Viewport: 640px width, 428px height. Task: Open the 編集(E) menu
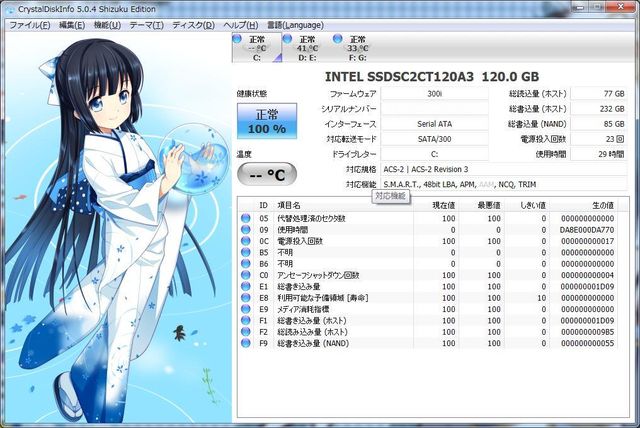click(72, 25)
